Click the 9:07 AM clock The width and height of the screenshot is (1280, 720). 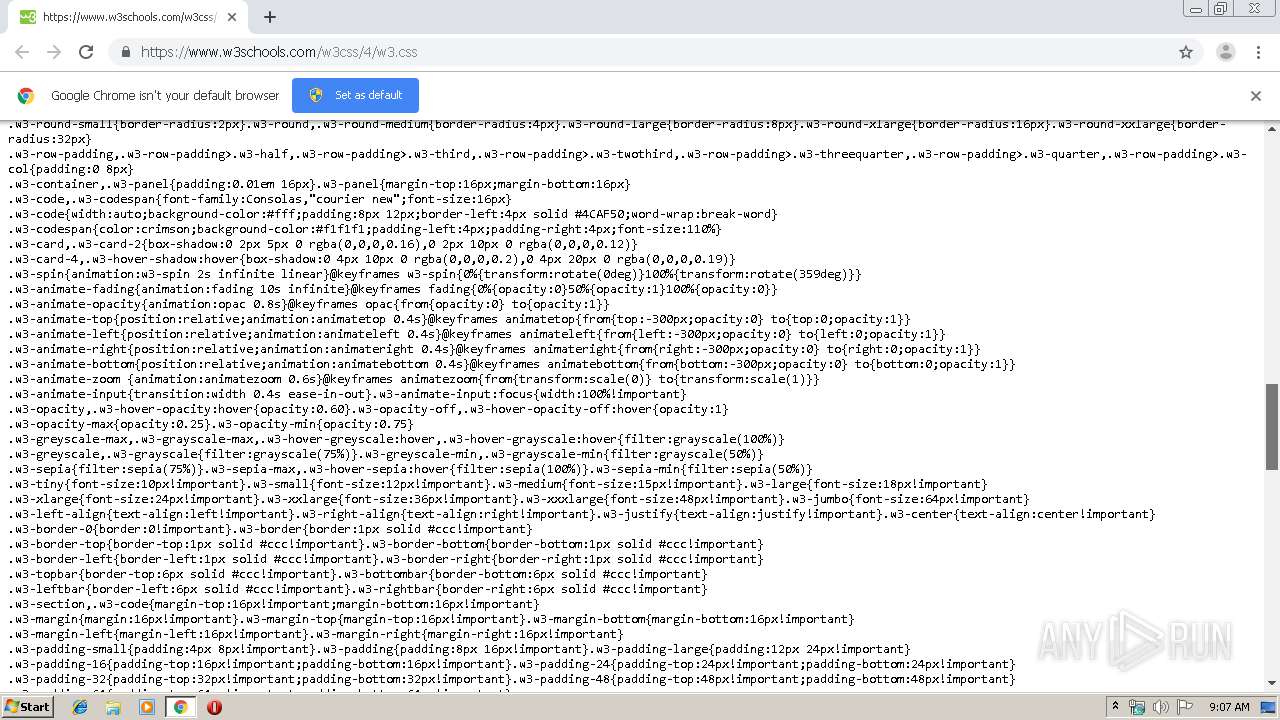1229,707
